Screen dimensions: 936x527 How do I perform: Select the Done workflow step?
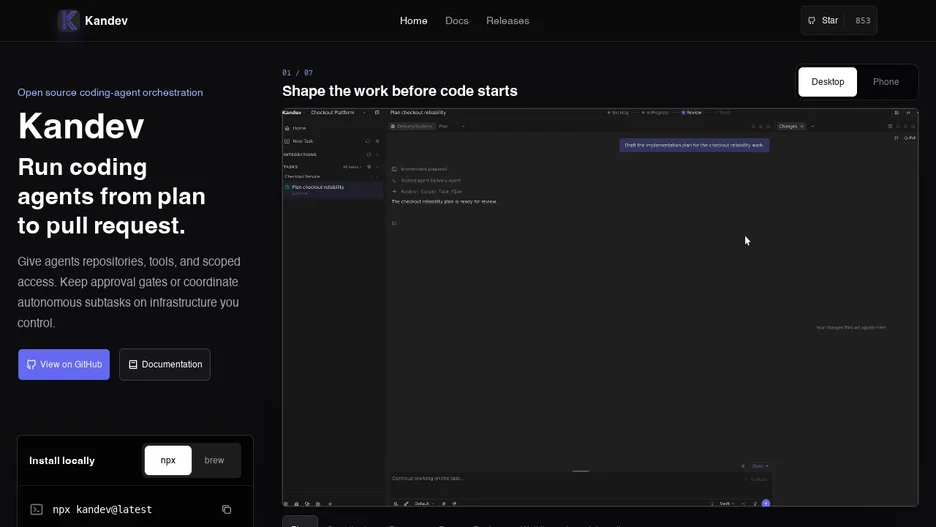[722, 112]
